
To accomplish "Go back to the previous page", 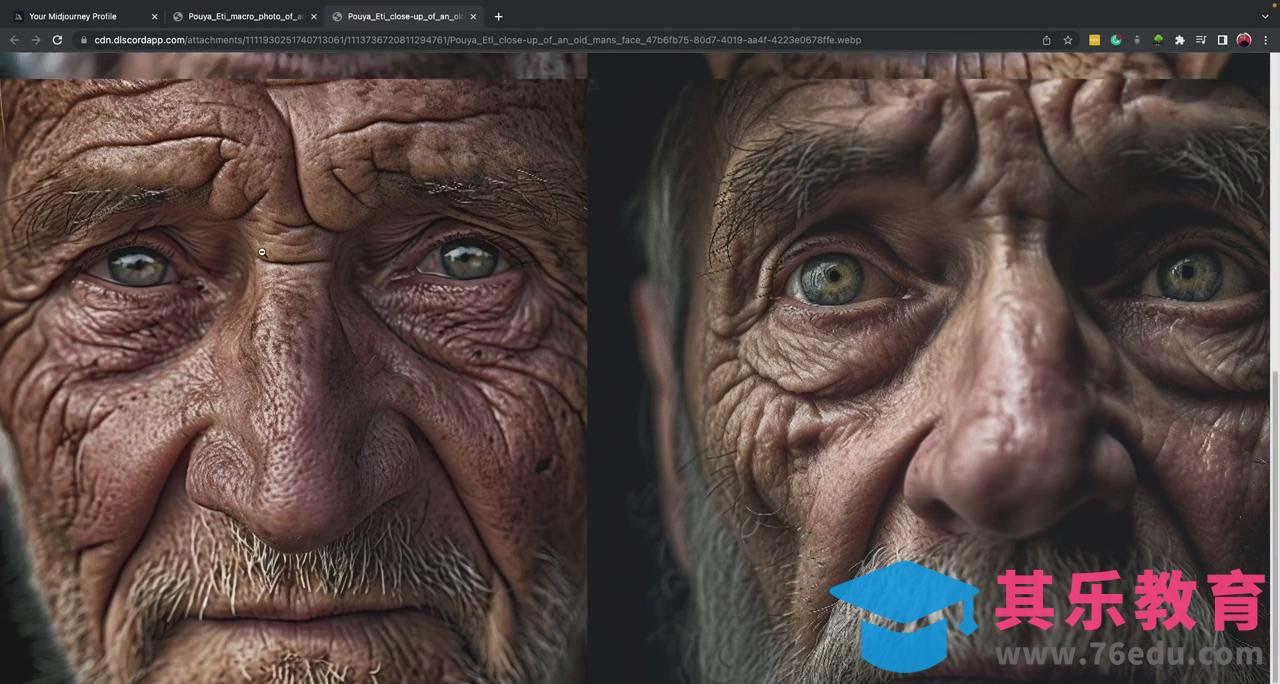I will [x=14, y=40].
